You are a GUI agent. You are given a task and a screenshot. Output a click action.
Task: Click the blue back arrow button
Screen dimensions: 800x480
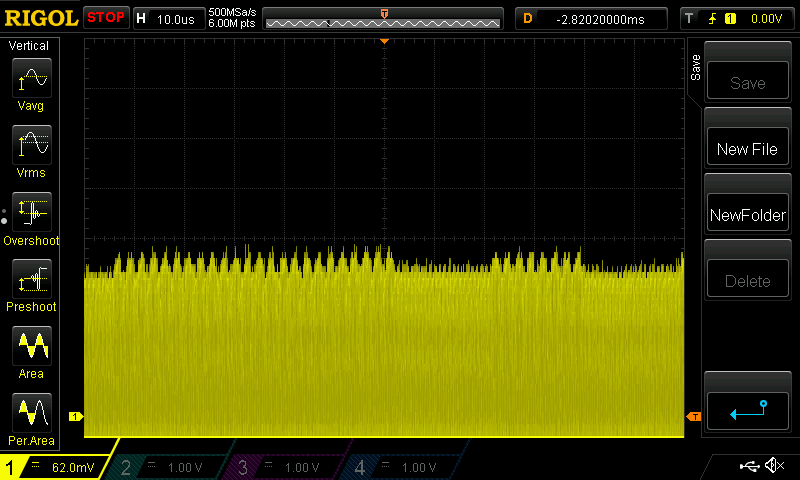point(747,411)
